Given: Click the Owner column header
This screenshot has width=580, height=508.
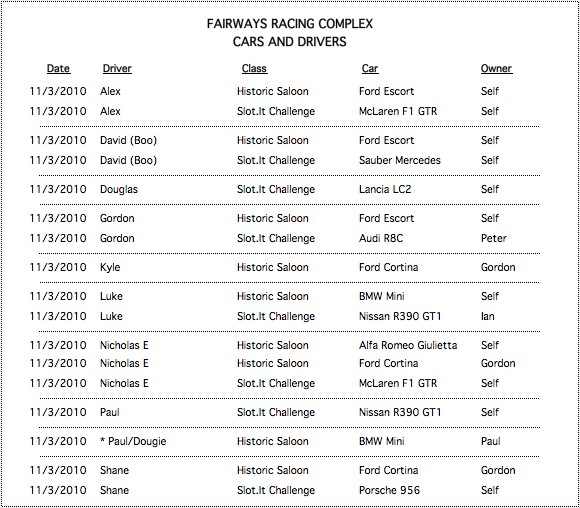Looking at the screenshot, I should 496,68.
